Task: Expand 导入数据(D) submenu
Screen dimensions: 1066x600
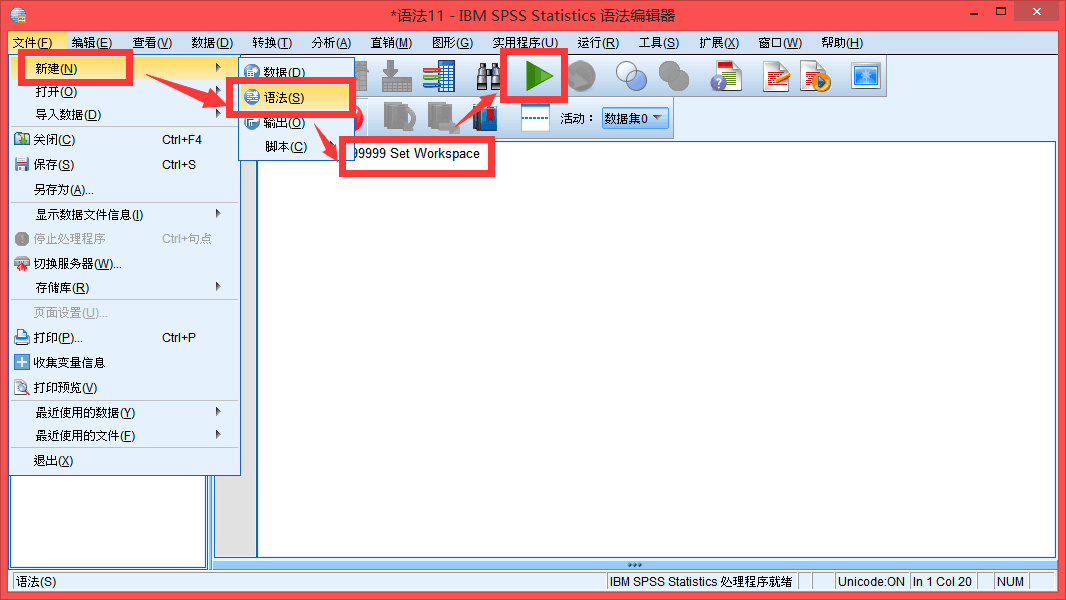Action: click(x=124, y=114)
